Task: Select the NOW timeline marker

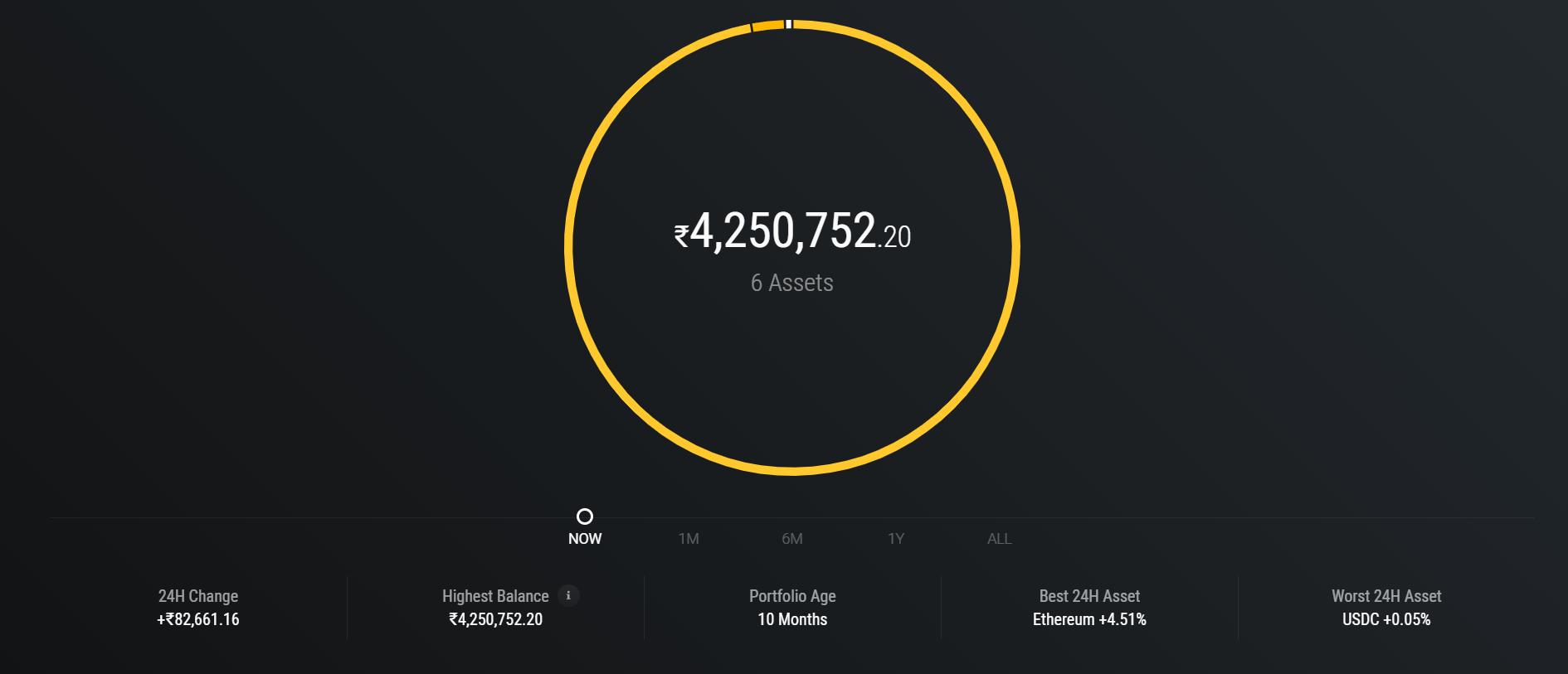Action: click(x=585, y=539)
